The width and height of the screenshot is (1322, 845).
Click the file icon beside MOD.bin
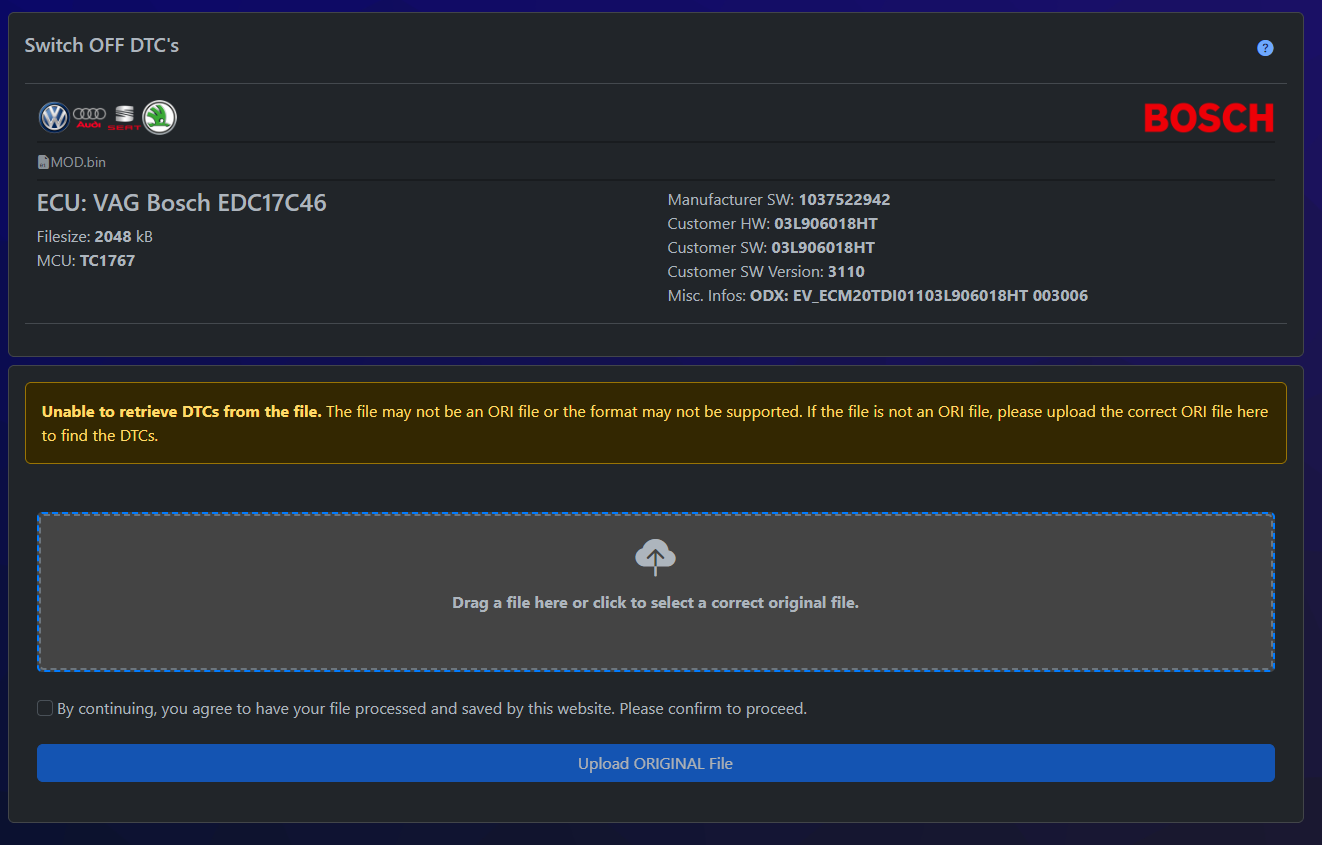43,162
